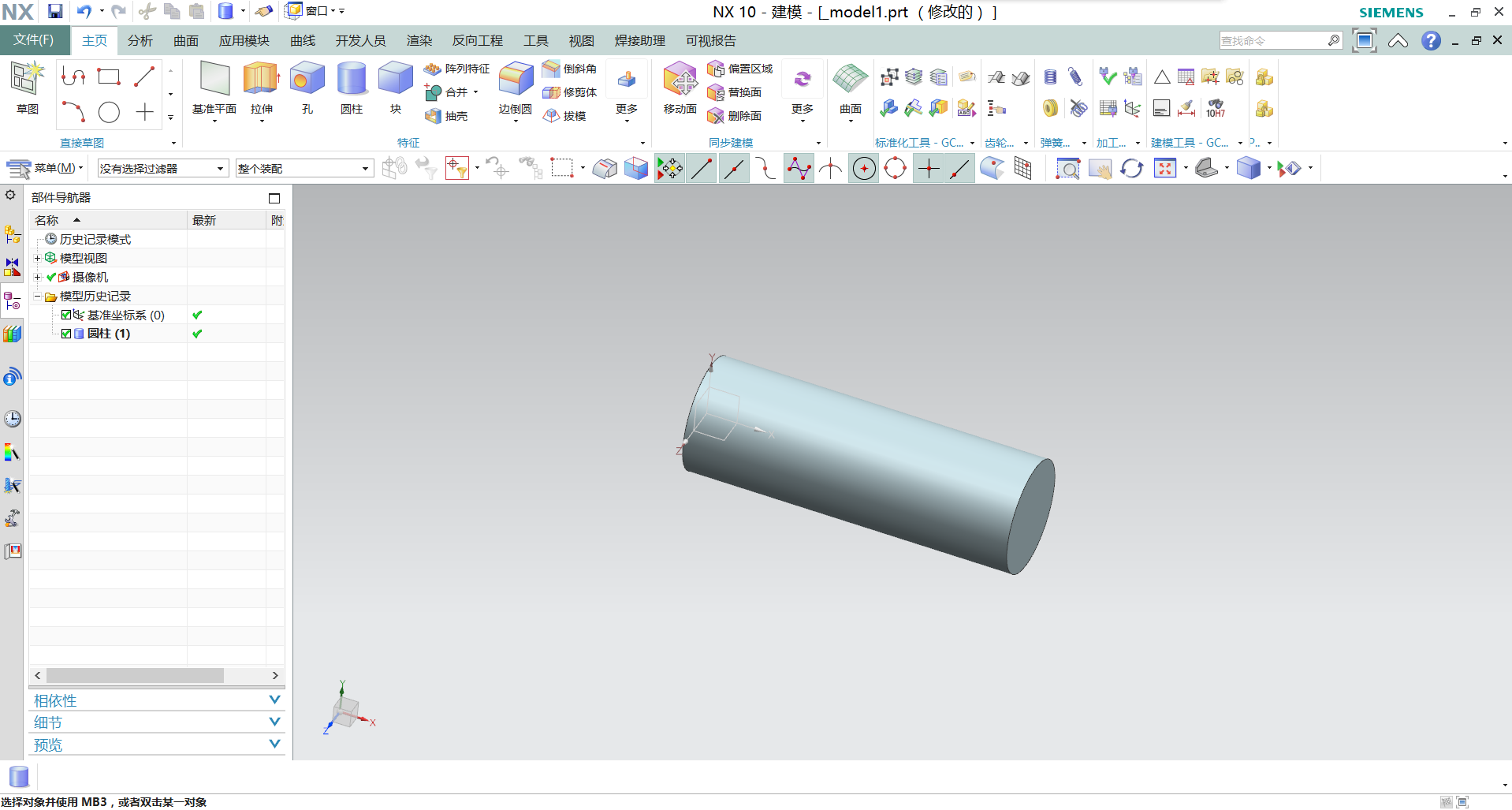Click the undo arrow icon
1512x810 pixels.
pos(84,11)
